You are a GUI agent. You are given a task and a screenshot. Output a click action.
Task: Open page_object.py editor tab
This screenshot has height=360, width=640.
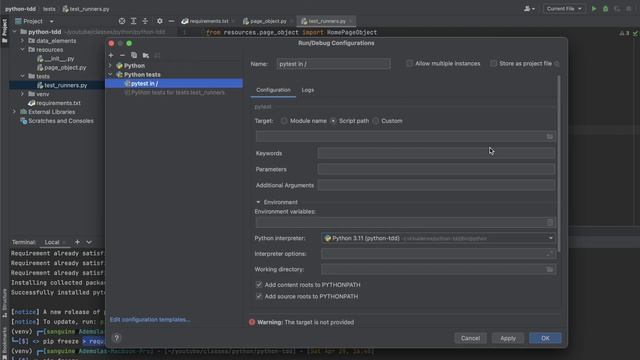click(267, 21)
